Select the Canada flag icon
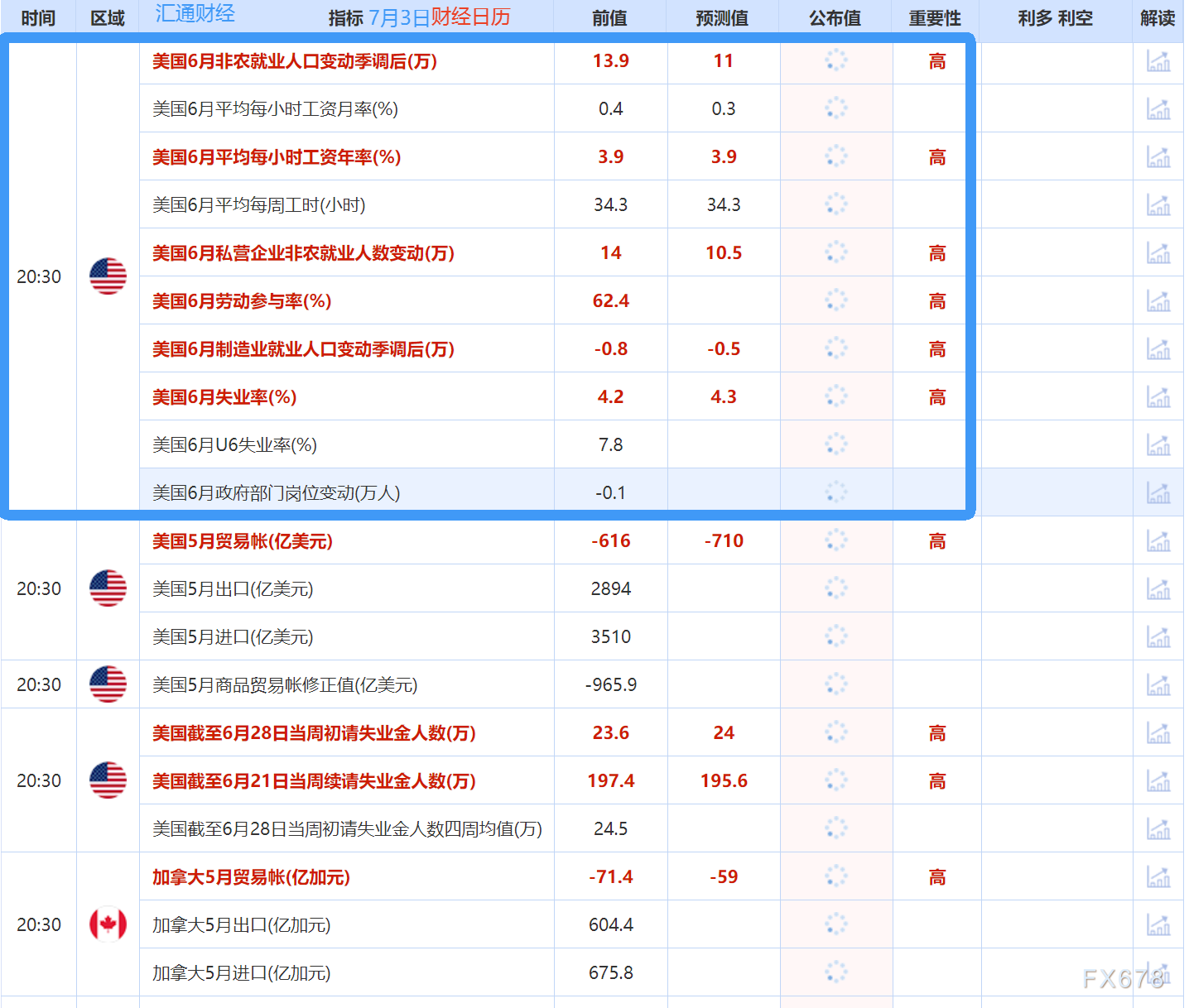 click(x=108, y=924)
